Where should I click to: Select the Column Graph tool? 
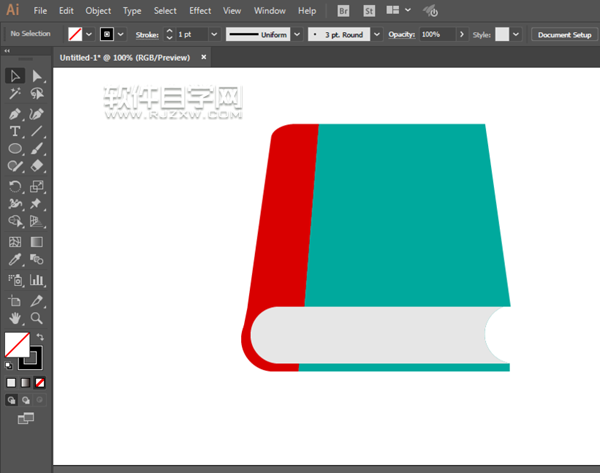37,280
